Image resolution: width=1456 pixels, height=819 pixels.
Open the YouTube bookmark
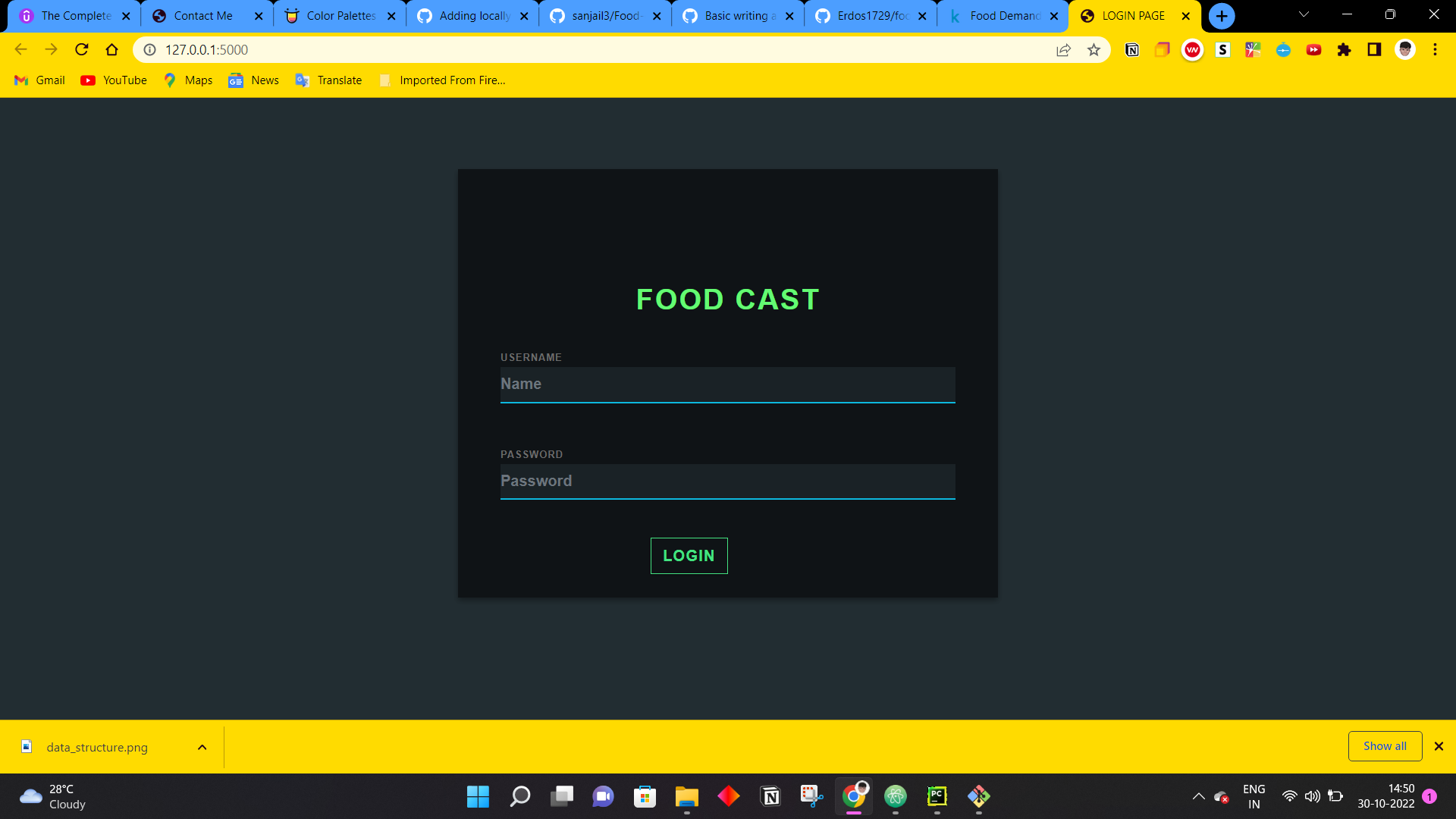114,80
